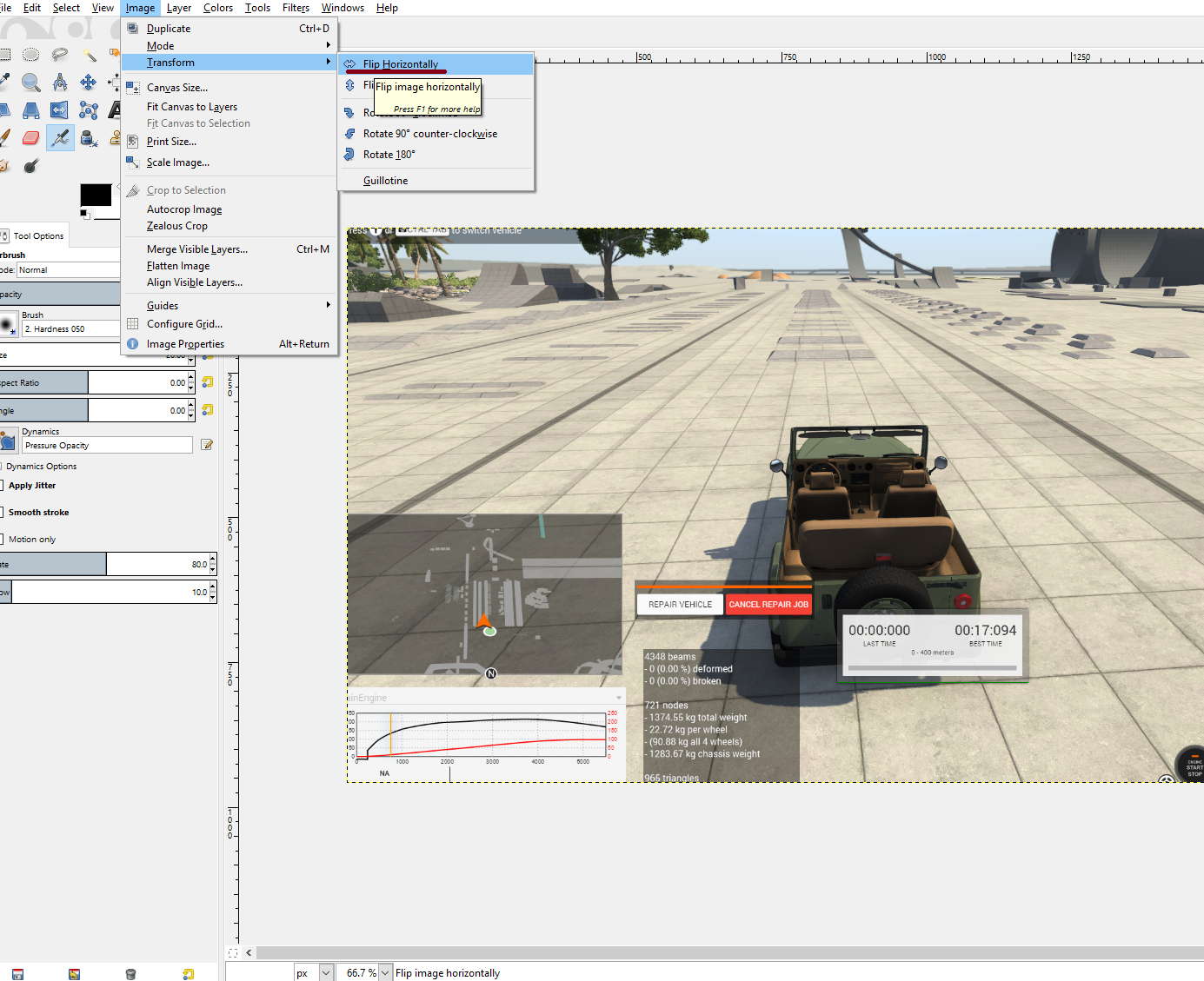The width and height of the screenshot is (1204, 981).
Task: Open the paint Mode Normal dropdown
Action: pyautogui.click(x=68, y=270)
